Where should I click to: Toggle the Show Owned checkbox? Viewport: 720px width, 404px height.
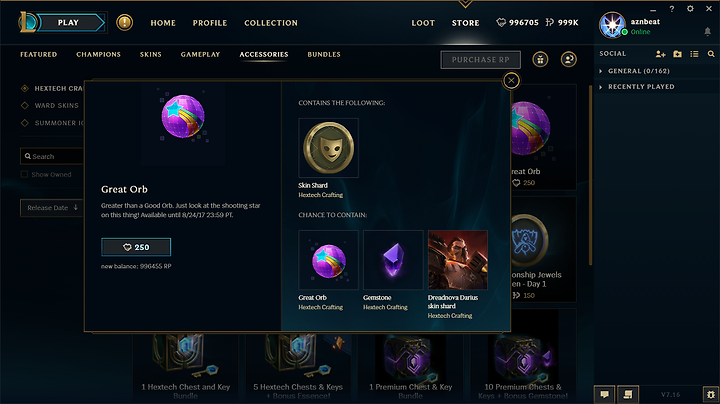(x=24, y=174)
